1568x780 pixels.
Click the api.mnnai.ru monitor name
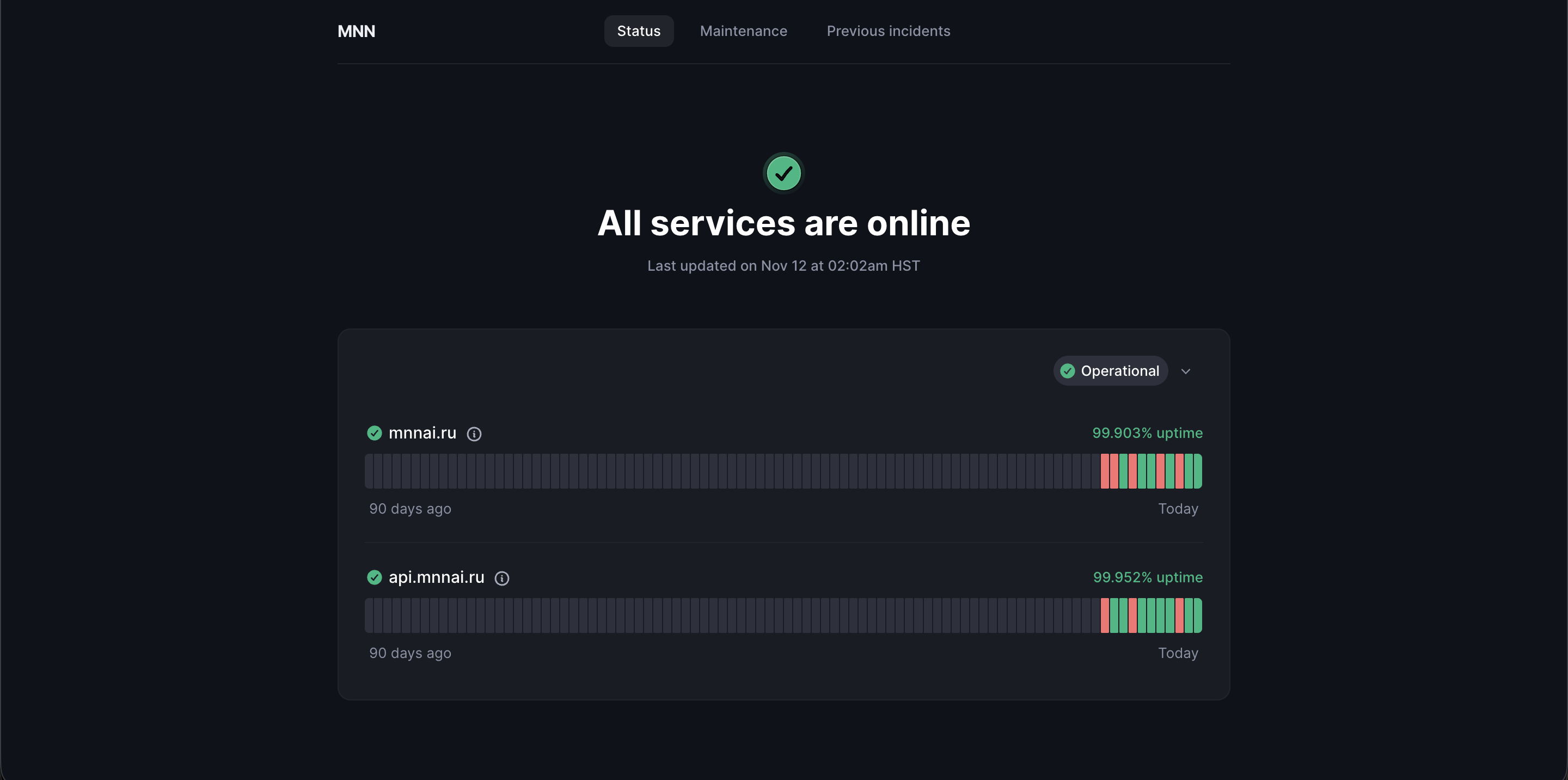pos(437,577)
